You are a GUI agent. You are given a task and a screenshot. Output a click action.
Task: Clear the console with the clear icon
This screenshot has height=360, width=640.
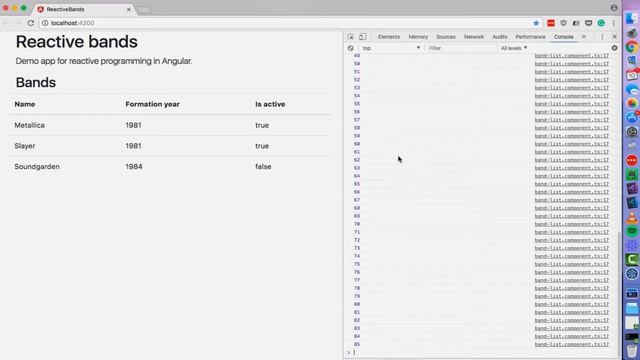[351, 48]
